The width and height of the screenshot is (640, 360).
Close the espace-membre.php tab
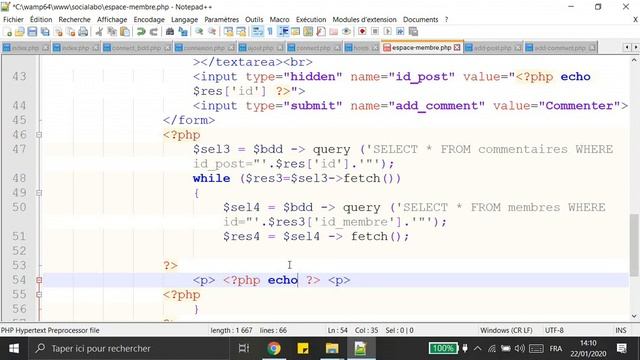point(457,48)
